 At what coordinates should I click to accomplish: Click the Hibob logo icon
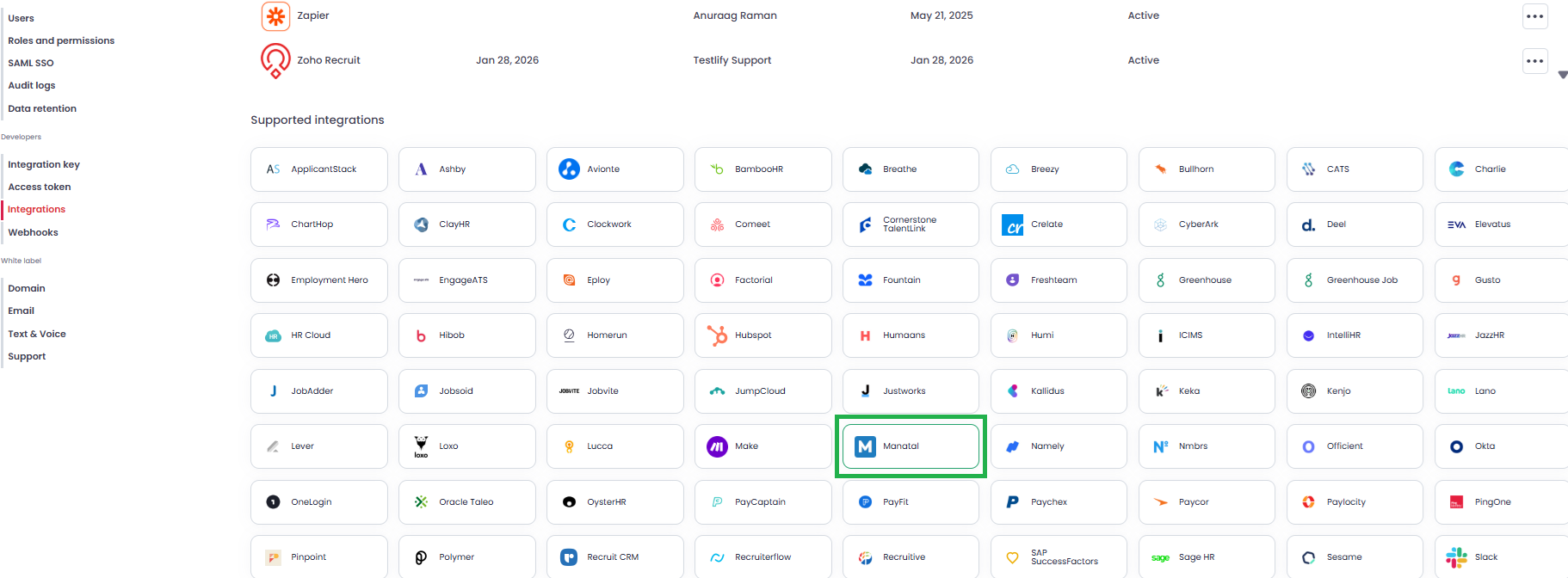click(x=421, y=335)
